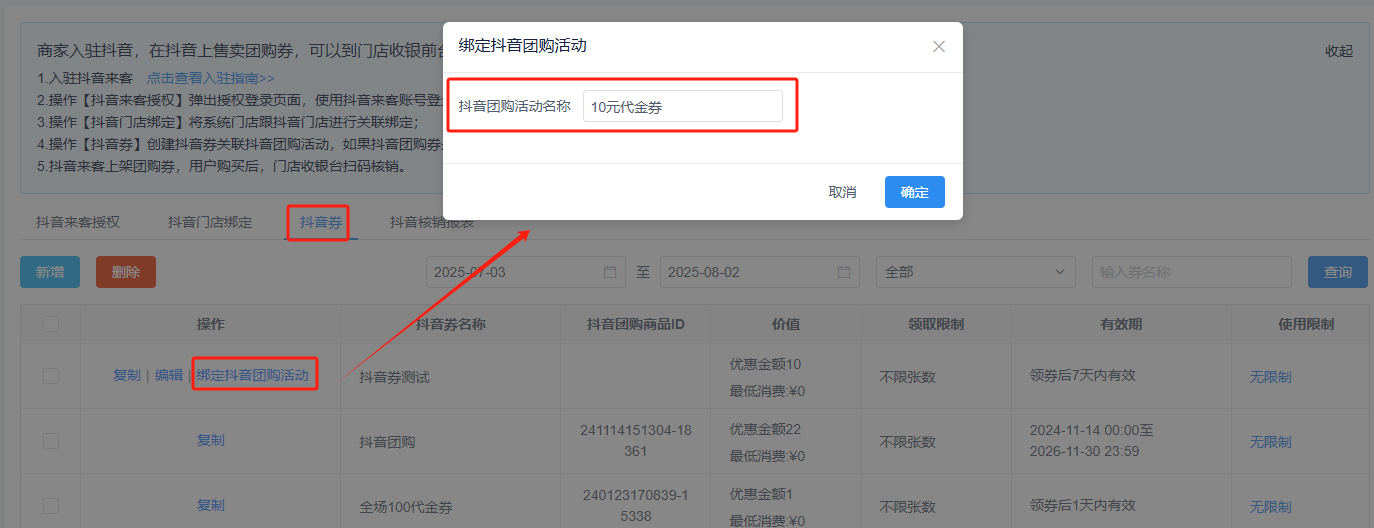Screen dimensions: 1374x528
Task: Click the calendar icon in start date field
Action: tap(610, 272)
